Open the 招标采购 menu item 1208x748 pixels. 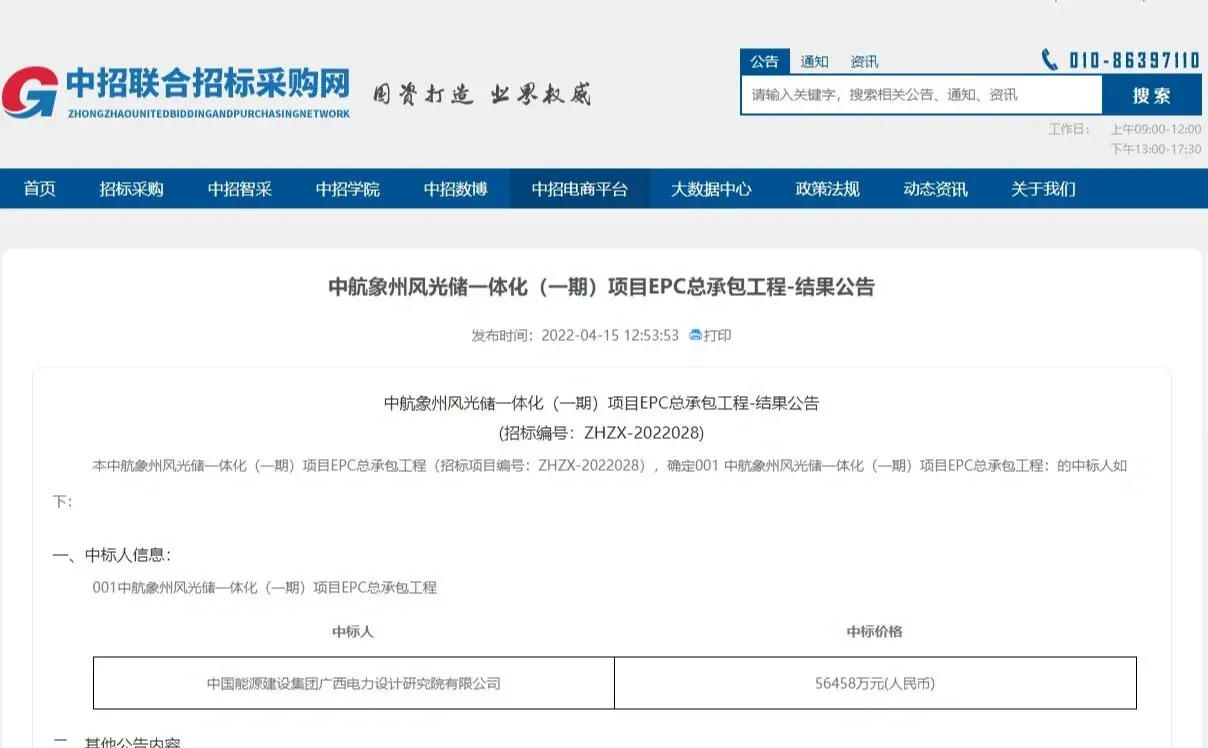(x=131, y=189)
